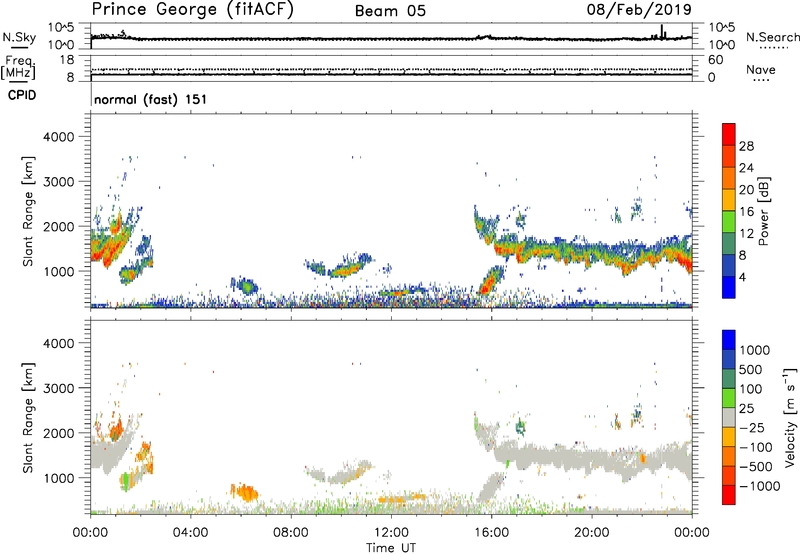The width and height of the screenshot is (800, 554).
Task: Click the 'Nave' legend label
Action: (x=761, y=70)
